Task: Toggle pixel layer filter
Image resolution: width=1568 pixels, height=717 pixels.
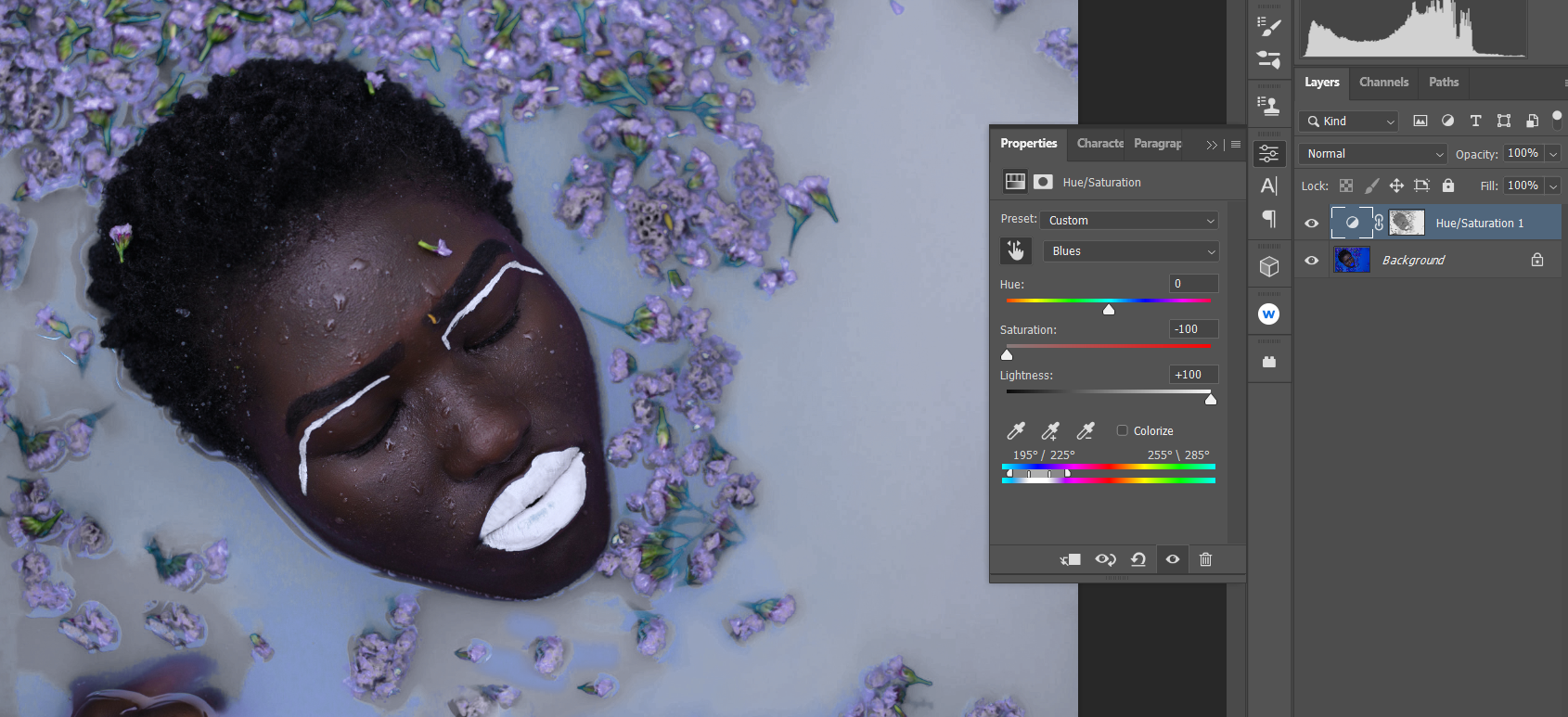Action: pyautogui.click(x=1420, y=121)
